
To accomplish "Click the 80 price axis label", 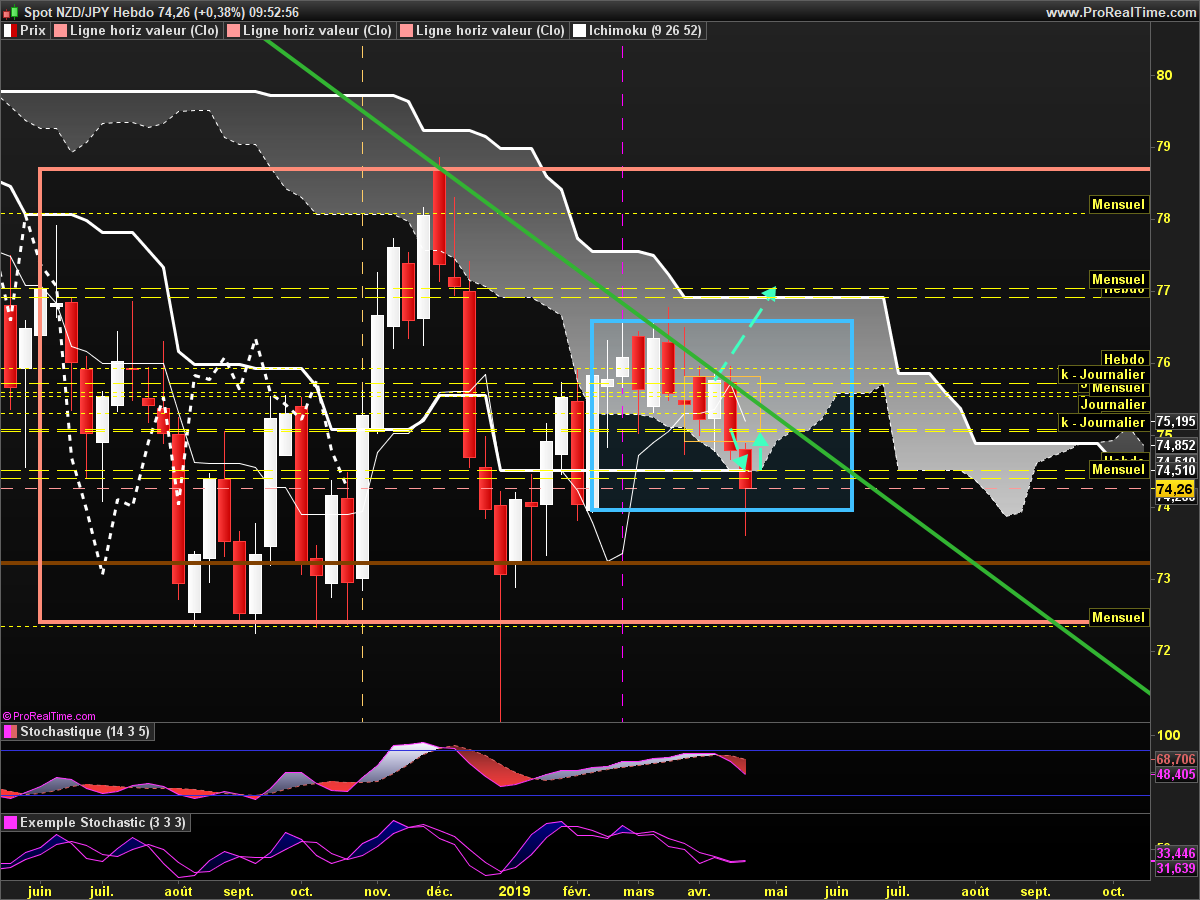I will [1164, 75].
